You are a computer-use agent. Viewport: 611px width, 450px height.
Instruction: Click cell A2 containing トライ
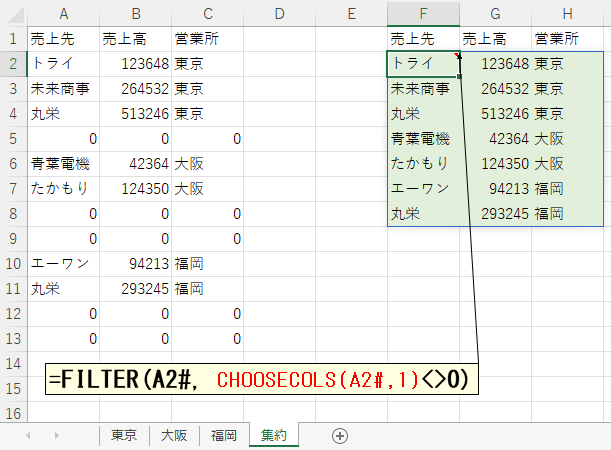click(x=64, y=64)
